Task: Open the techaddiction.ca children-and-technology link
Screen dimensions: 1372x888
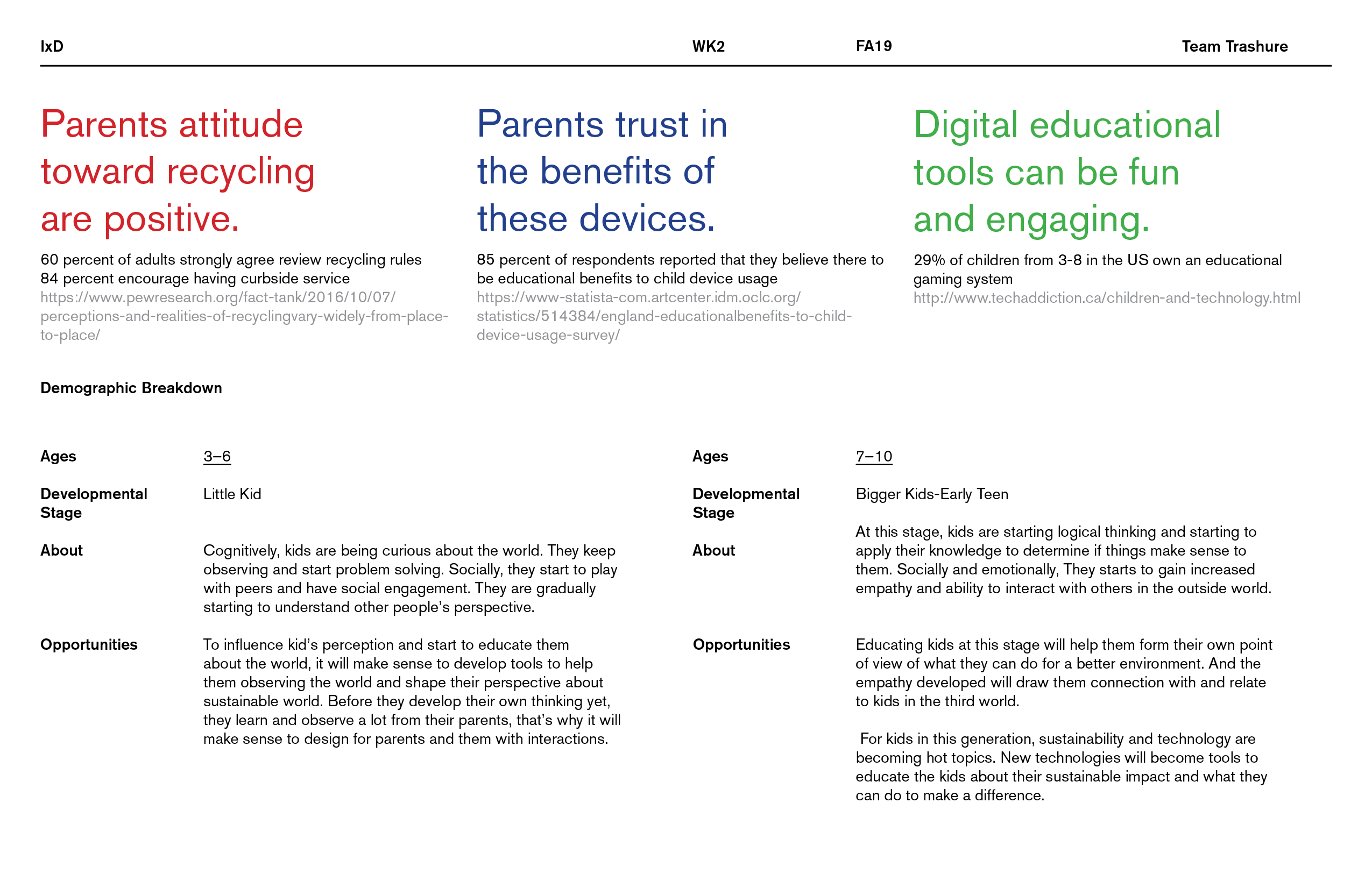Action: [1106, 297]
